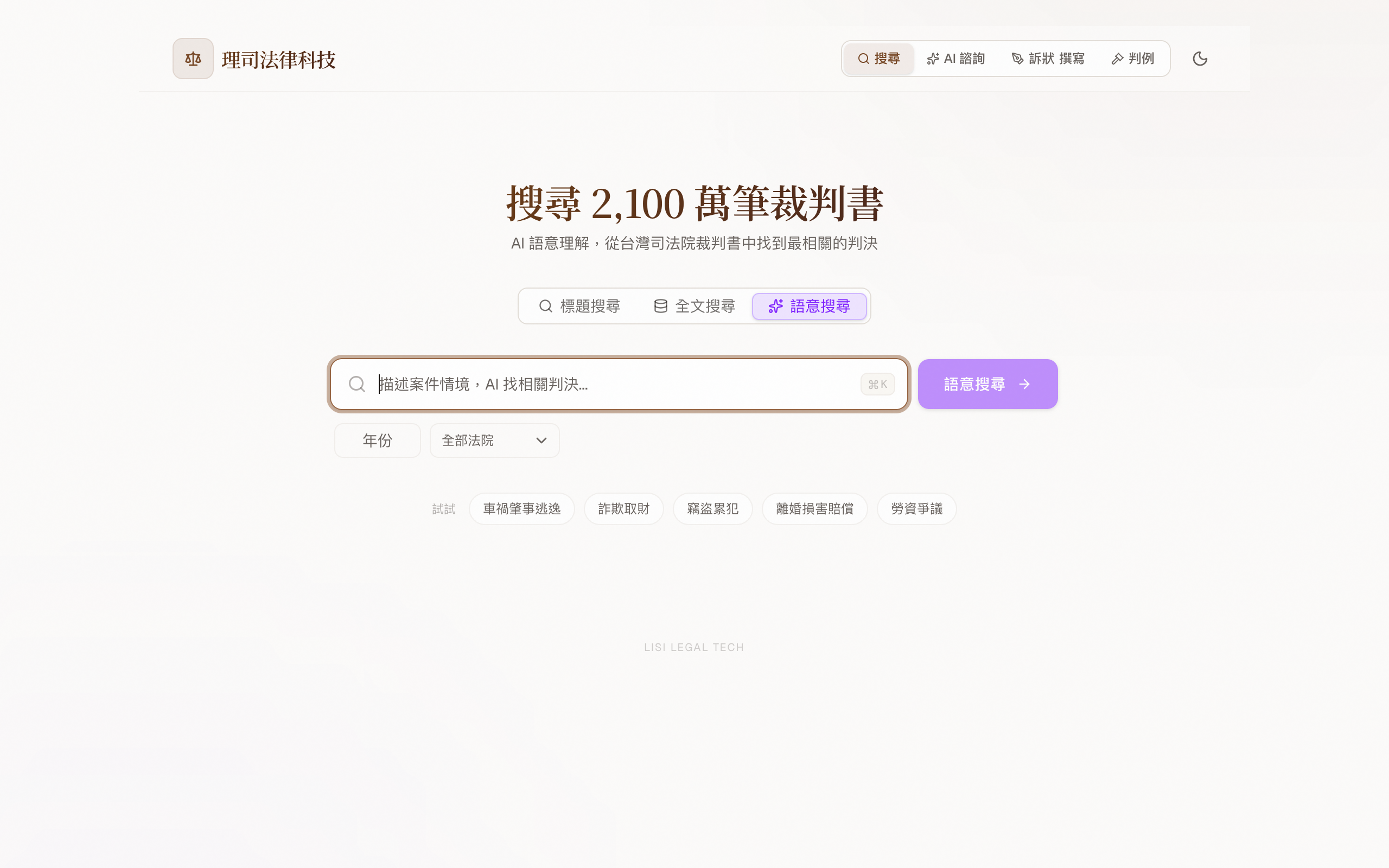Open the 年份 year filter
Screen dimensions: 1389x868
[377, 441]
